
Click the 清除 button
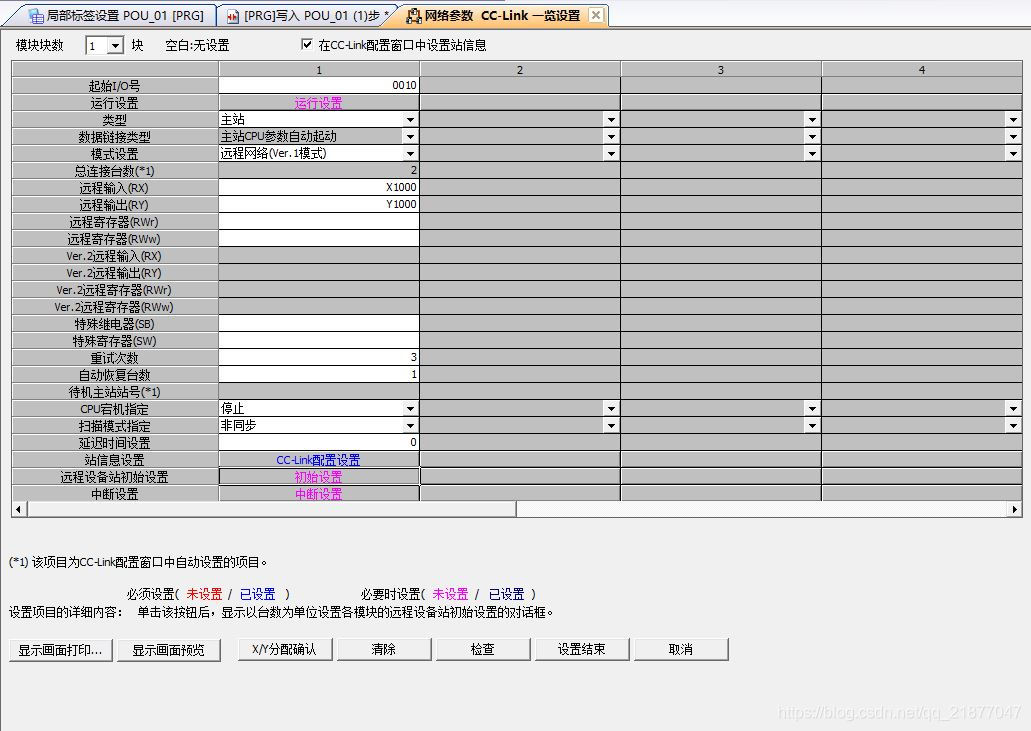point(383,649)
